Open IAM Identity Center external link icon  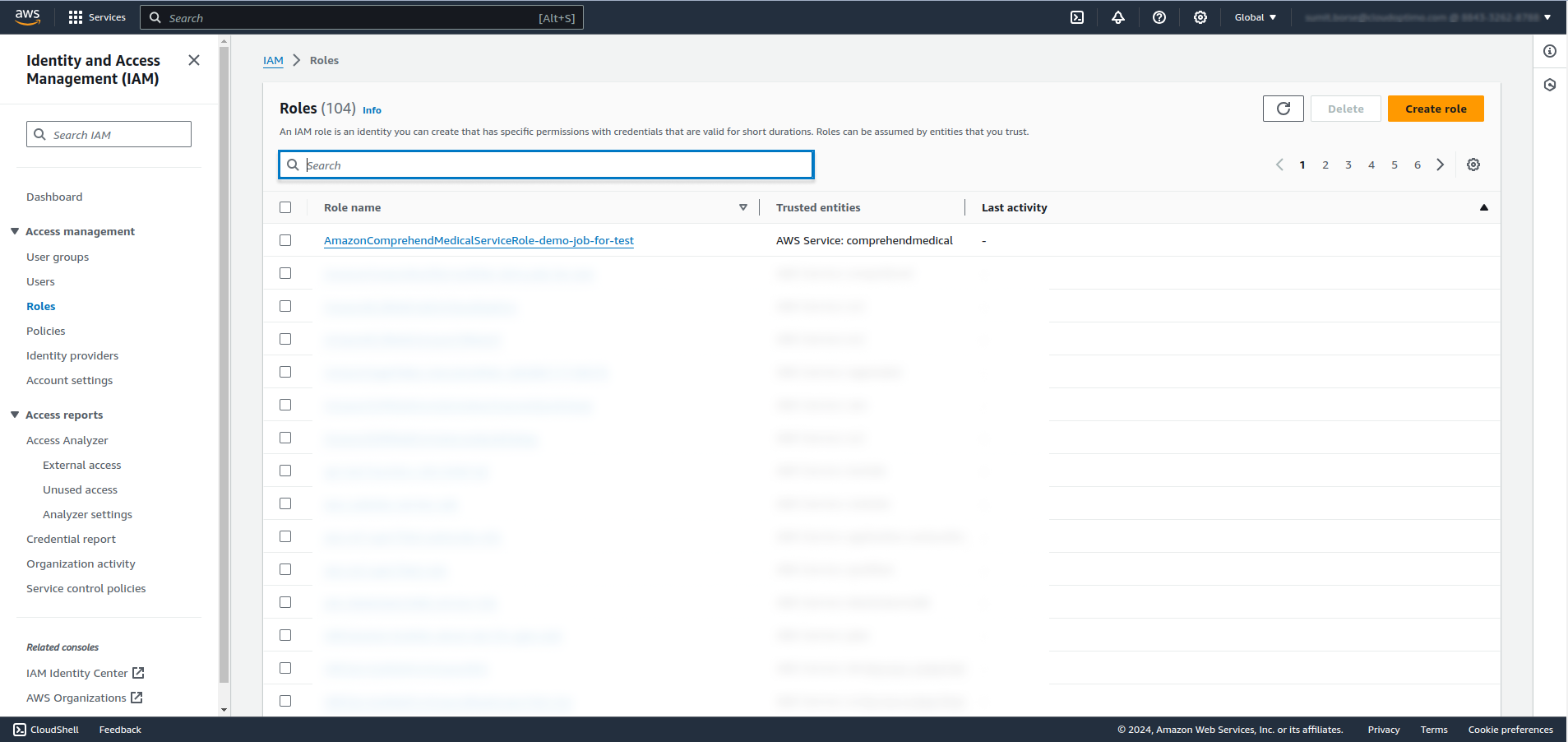tap(138, 673)
